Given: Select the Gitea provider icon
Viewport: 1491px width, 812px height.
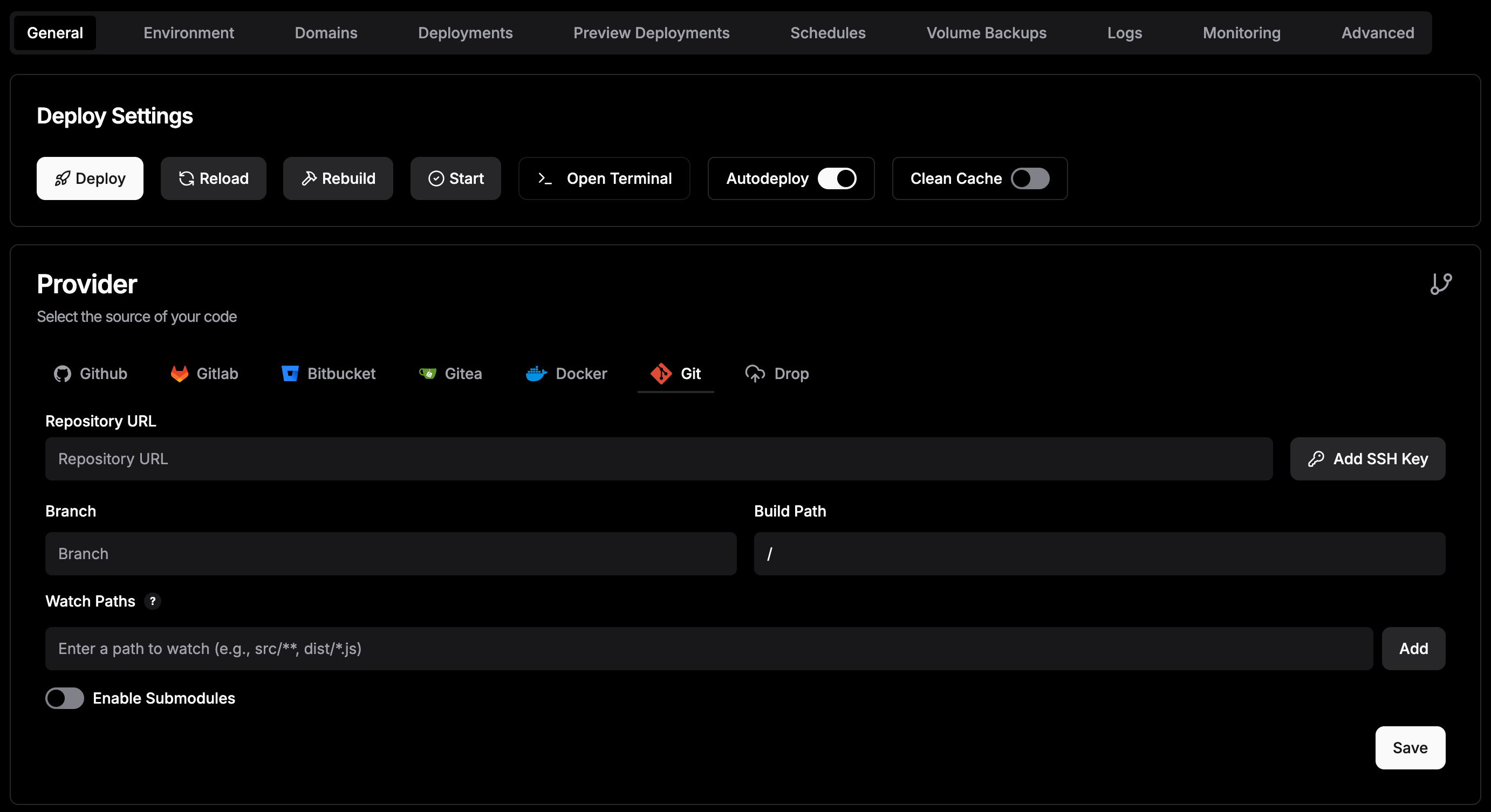Looking at the screenshot, I should coord(428,374).
